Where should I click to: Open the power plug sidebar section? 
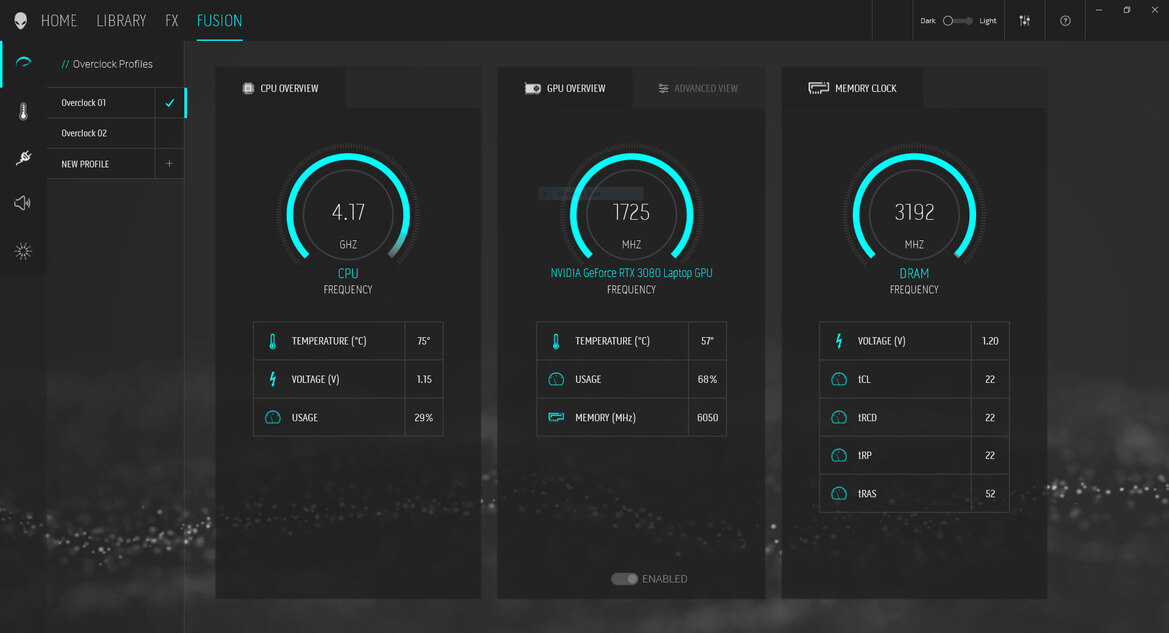(x=23, y=157)
